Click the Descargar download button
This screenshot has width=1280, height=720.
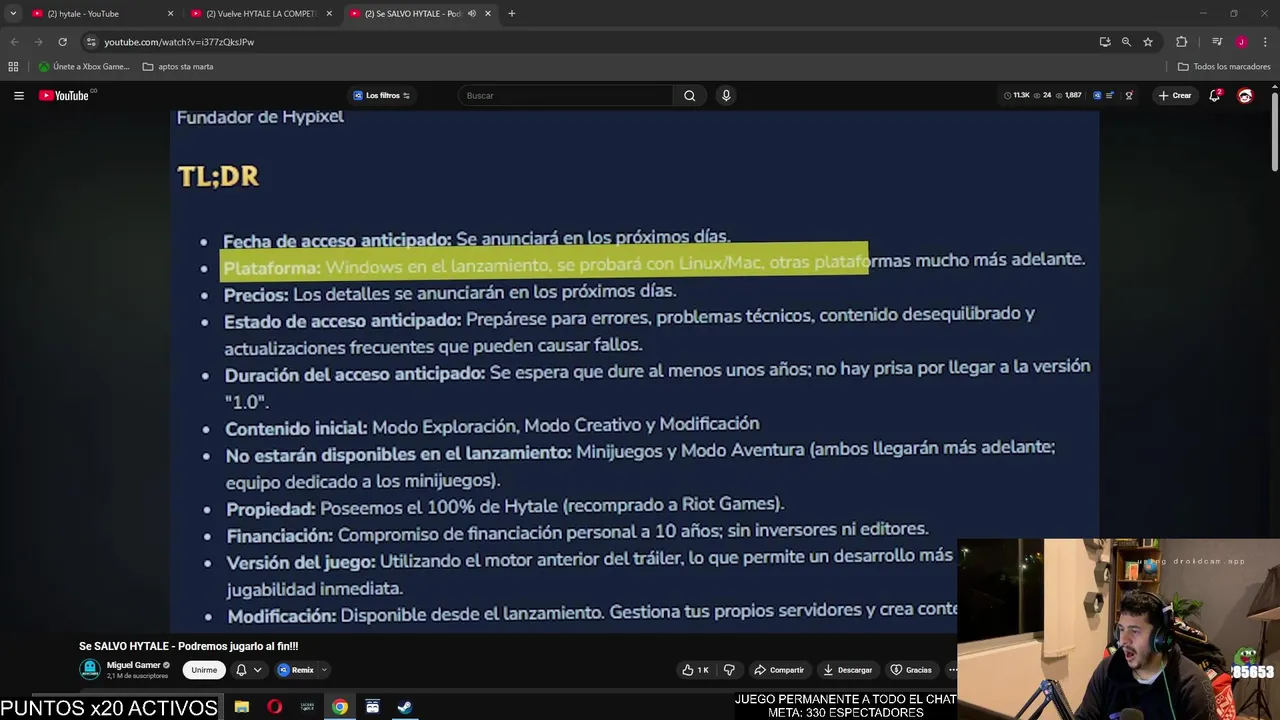pos(848,670)
